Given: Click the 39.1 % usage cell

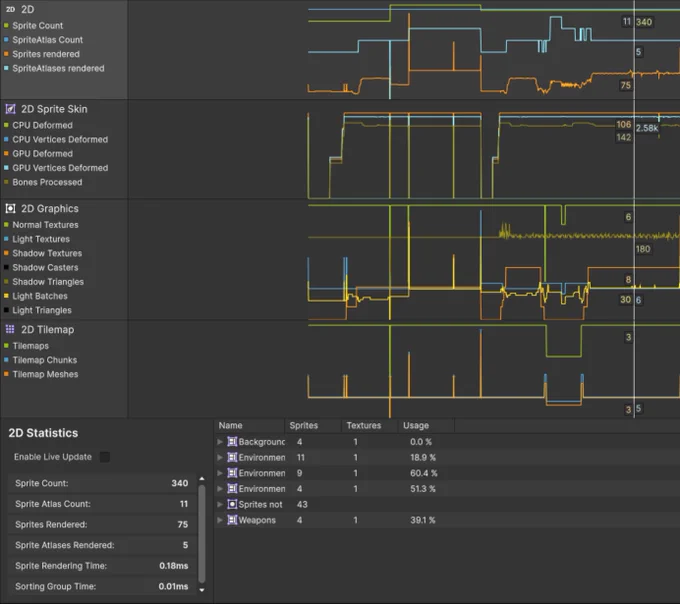Looking at the screenshot, I should [423, 520].
